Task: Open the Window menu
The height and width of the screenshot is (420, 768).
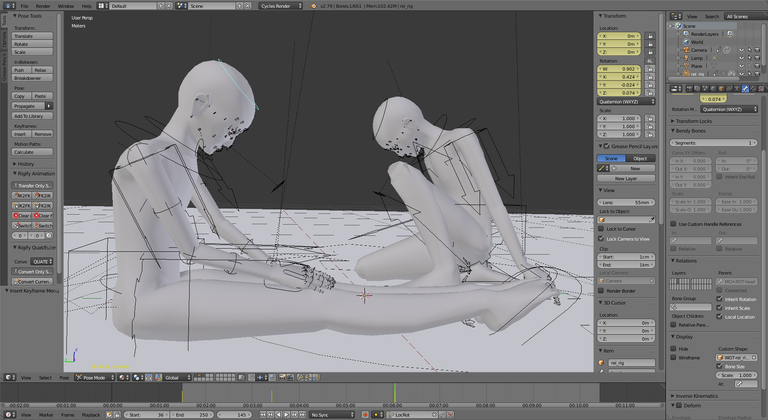Action: (x=66, y=5)
